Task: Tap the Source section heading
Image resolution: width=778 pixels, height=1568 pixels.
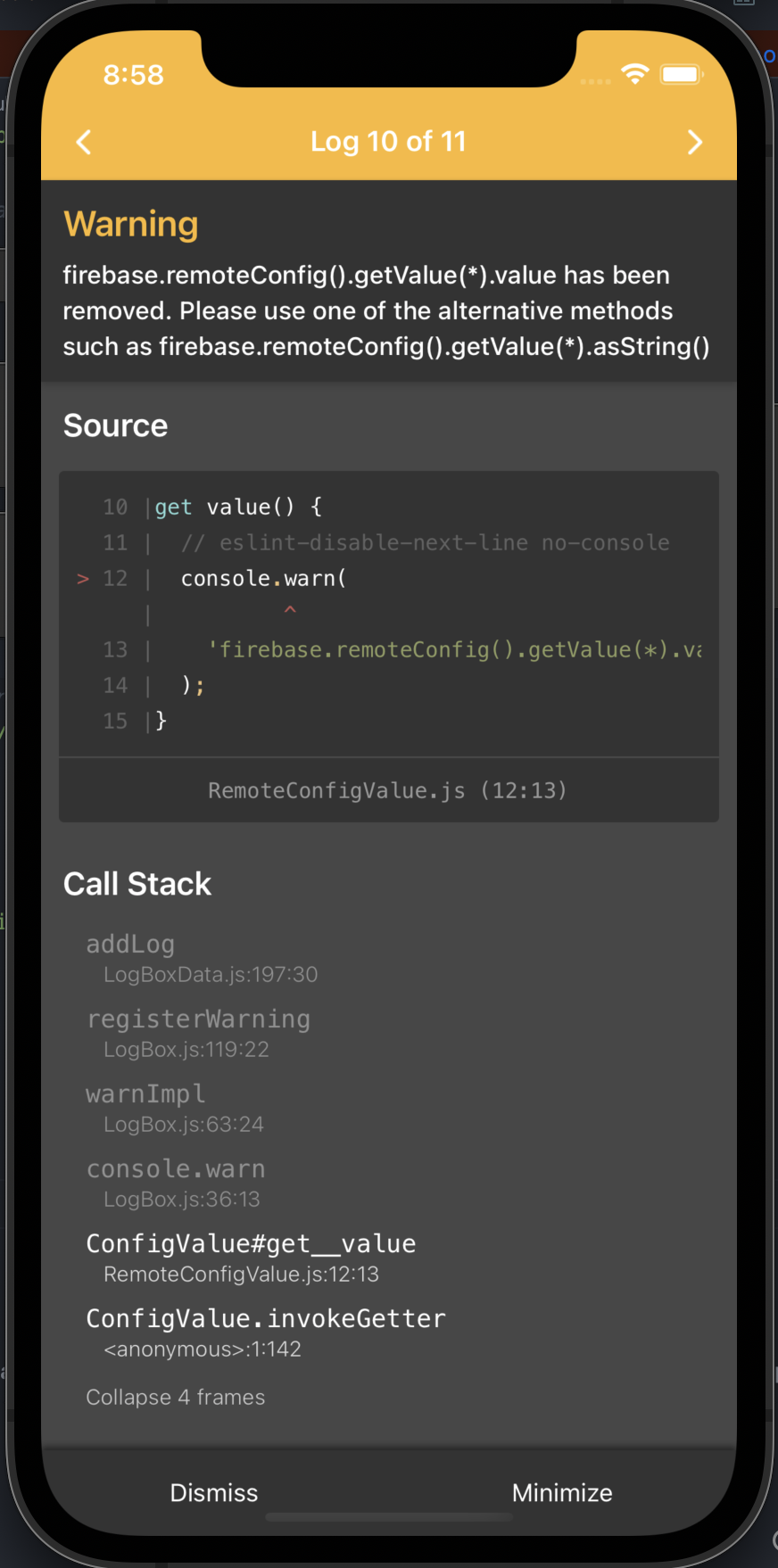Action: pos(115,425)
